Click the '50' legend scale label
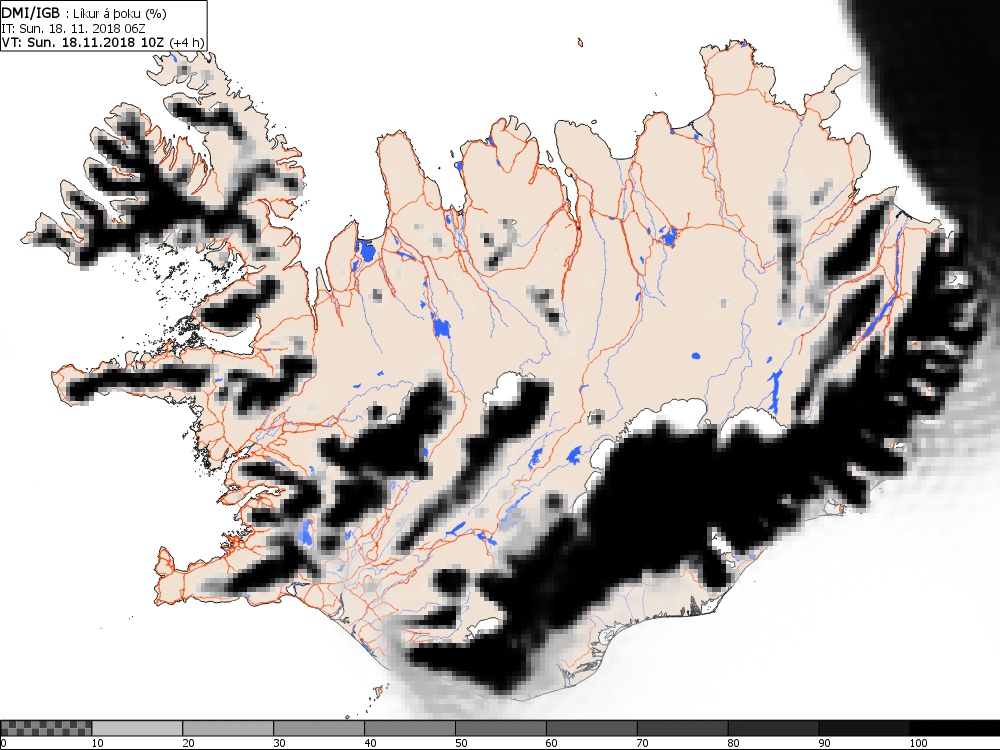 [461, 743]
